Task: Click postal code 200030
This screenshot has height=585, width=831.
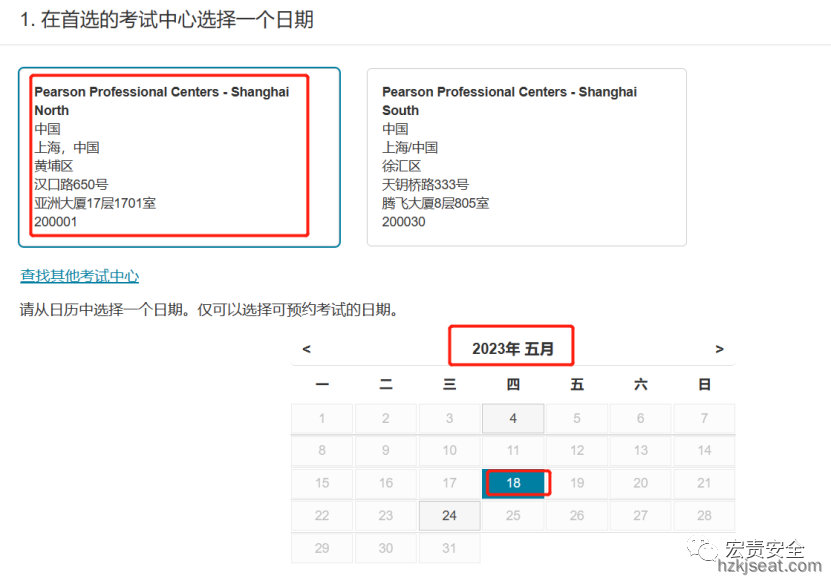Action: click(x=403, y=221)
